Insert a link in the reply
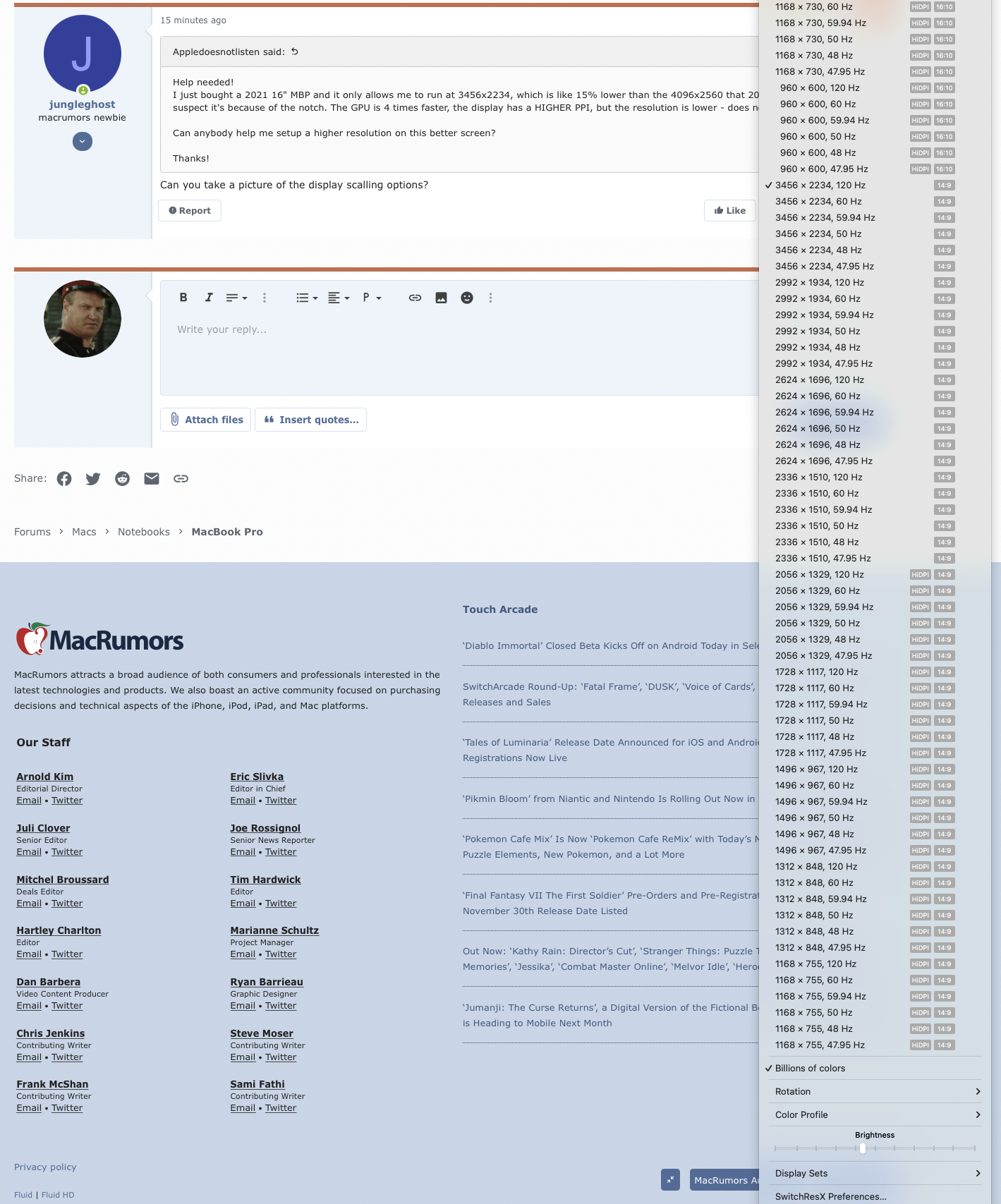 coord(415,298)
